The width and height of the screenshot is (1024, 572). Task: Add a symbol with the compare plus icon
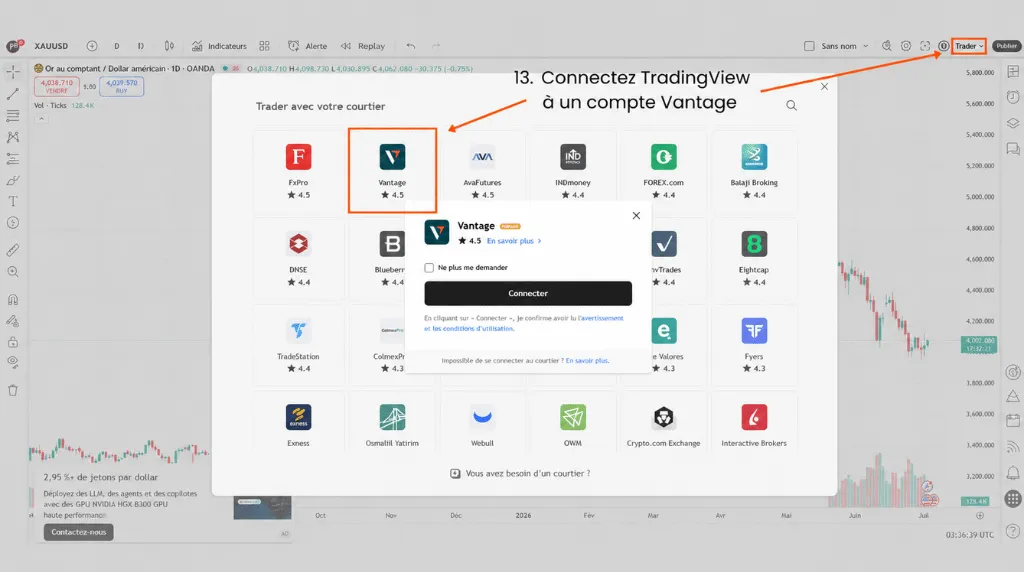tap(92, 46)
